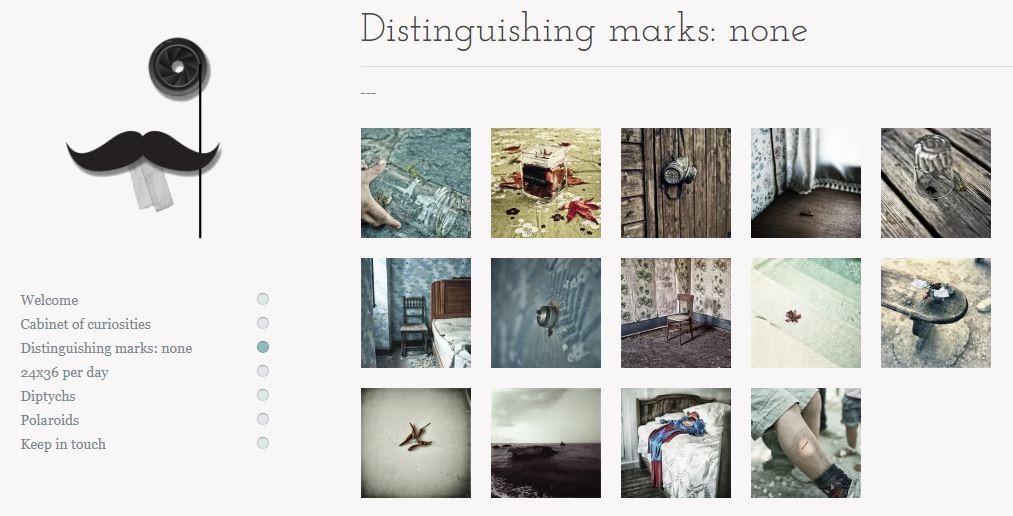Open the skateboard thumbnail
The width and height of the screenshot is (1013, 516).
tap(935, 313)
